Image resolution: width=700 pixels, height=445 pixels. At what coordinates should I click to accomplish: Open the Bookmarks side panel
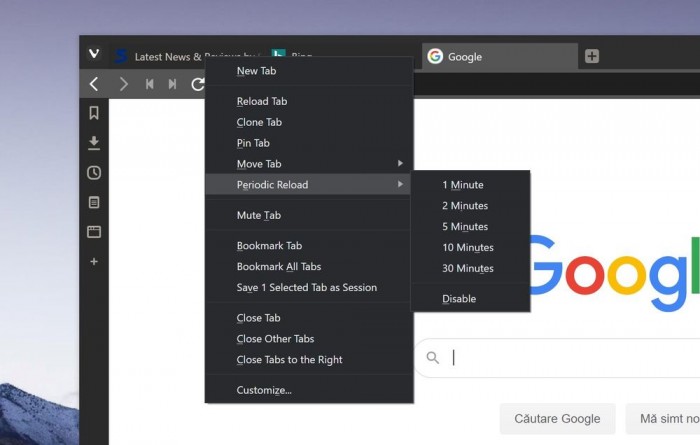click(94, 113)
